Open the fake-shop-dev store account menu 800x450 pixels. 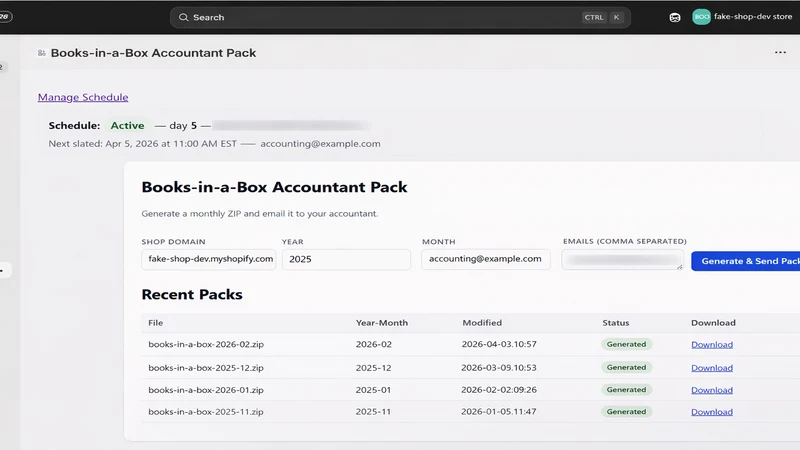[x=742, y=17]
